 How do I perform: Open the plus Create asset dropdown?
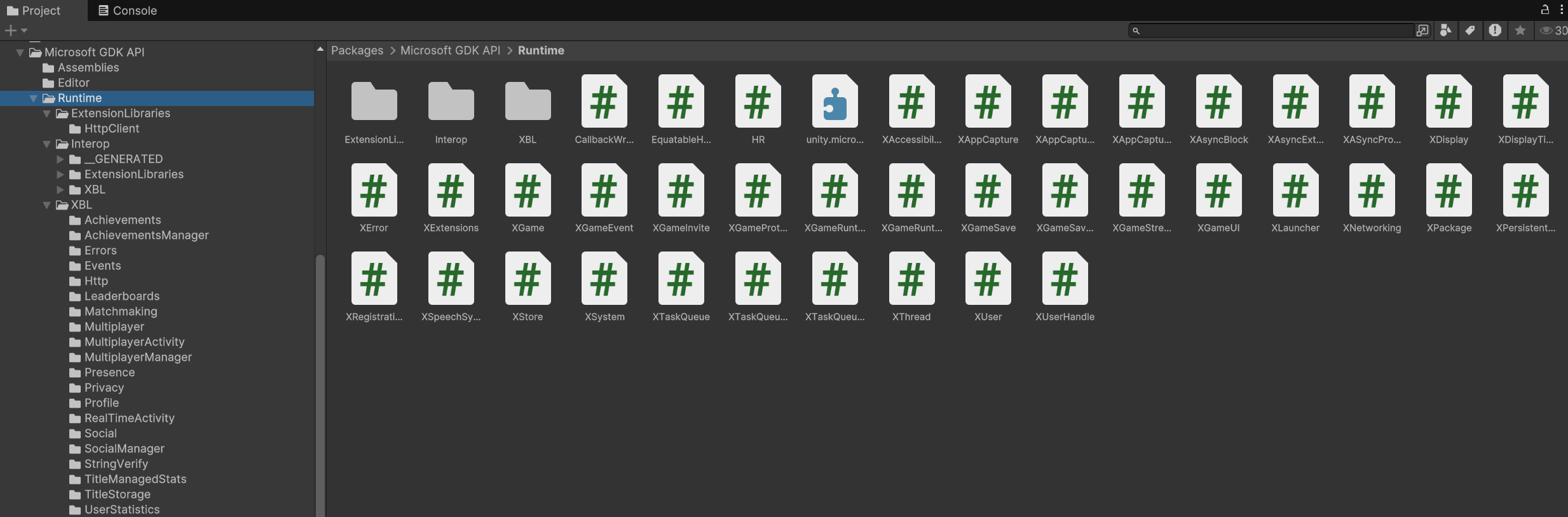point(16,30)
